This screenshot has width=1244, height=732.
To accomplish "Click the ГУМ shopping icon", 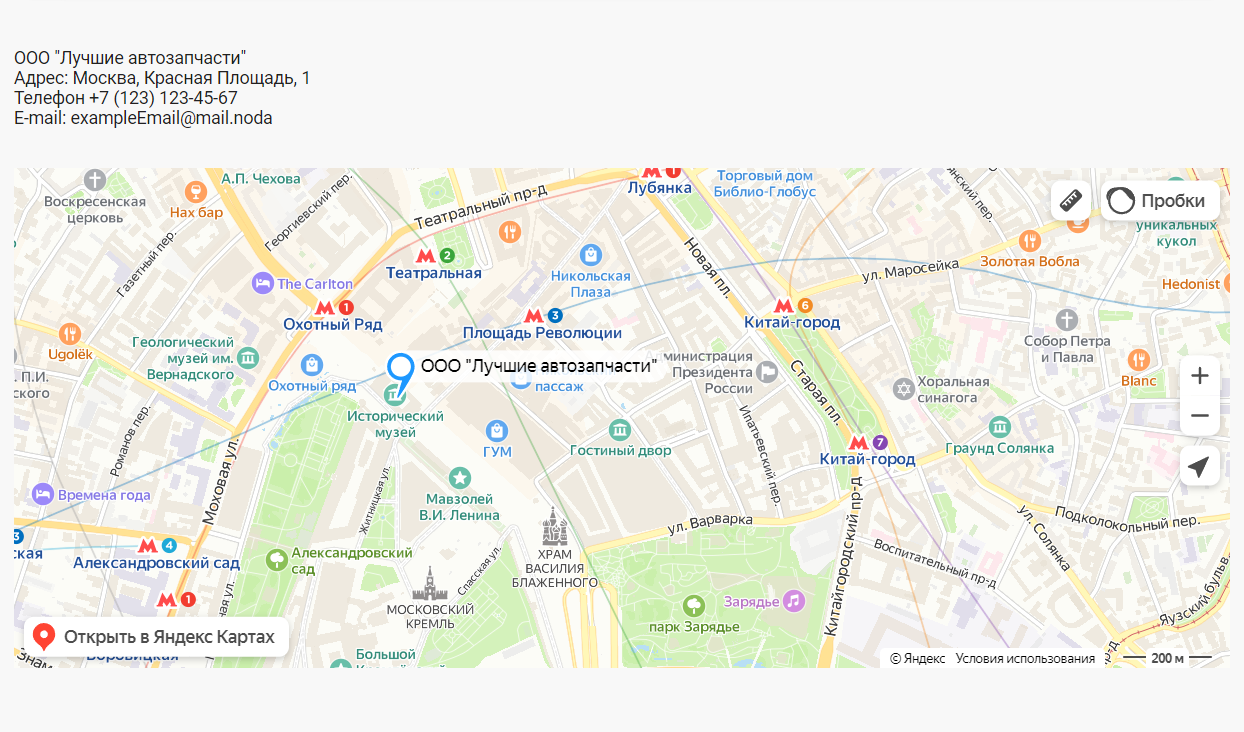I will [497, 431].
